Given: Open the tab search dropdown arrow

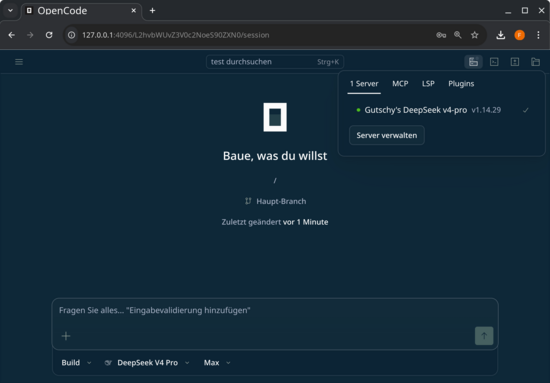Looking at the screenshot, I should 11,11.
